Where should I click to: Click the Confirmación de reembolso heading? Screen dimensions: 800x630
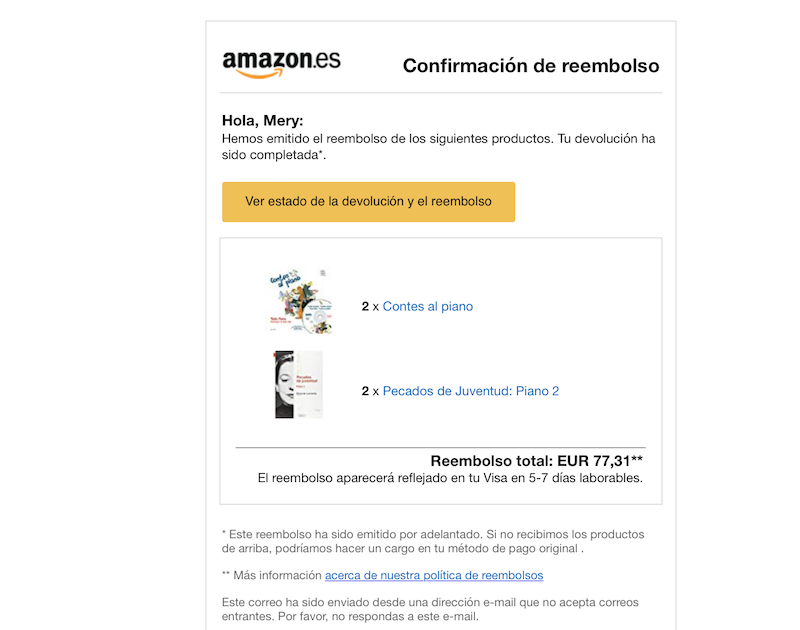(x=531, y=66)
